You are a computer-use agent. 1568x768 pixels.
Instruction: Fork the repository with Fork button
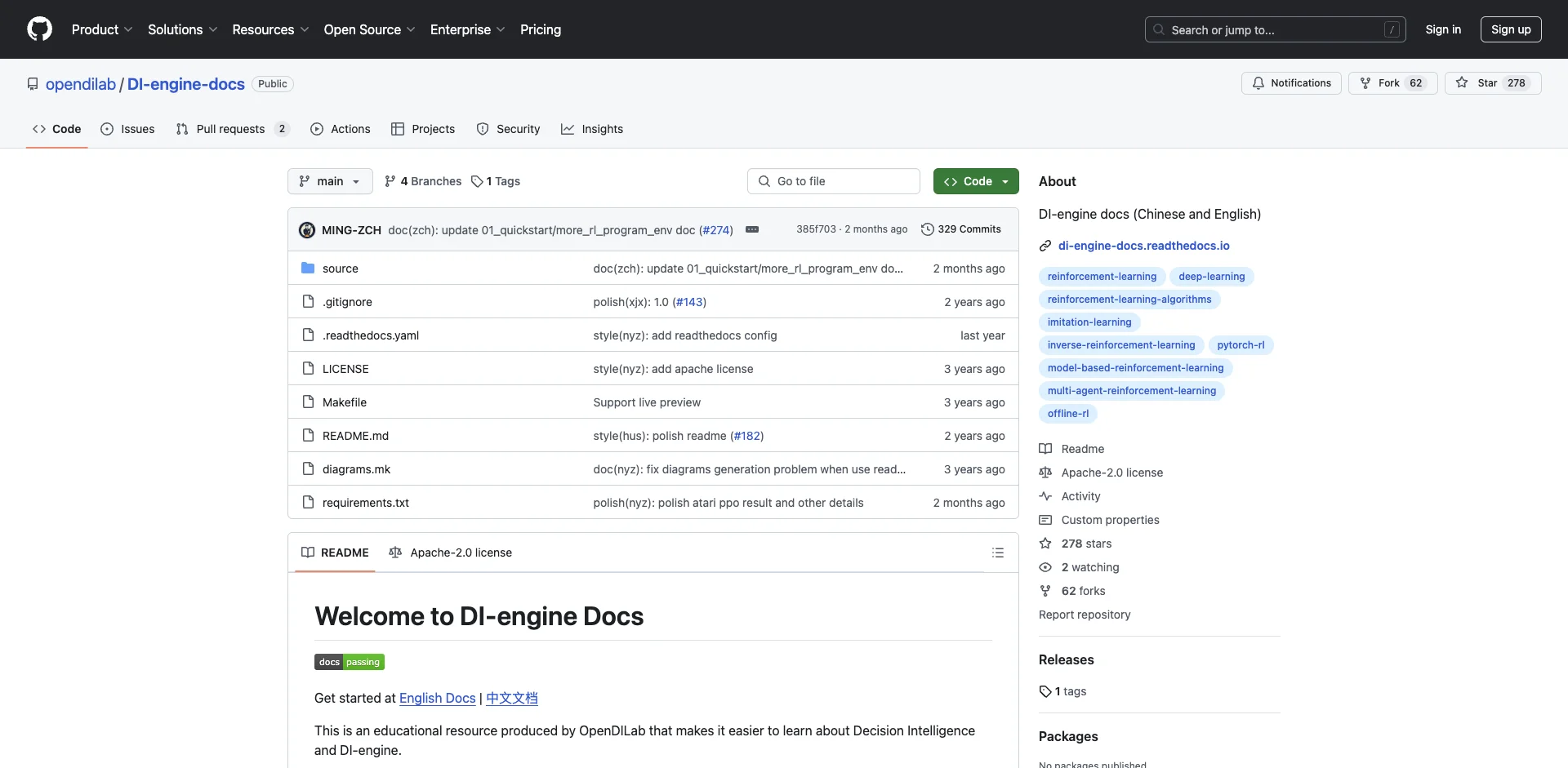coord(1392,83)
